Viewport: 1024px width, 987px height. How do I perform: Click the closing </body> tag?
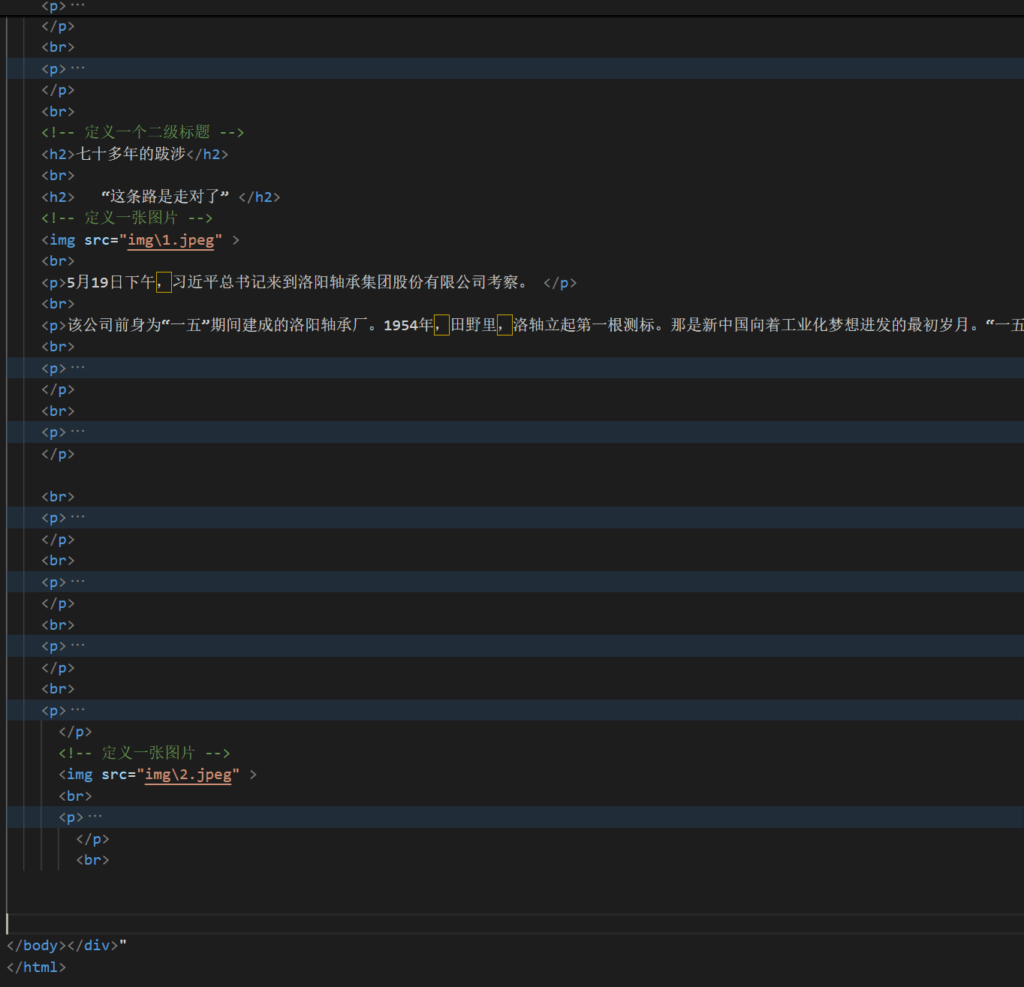(x=37, y=945)
